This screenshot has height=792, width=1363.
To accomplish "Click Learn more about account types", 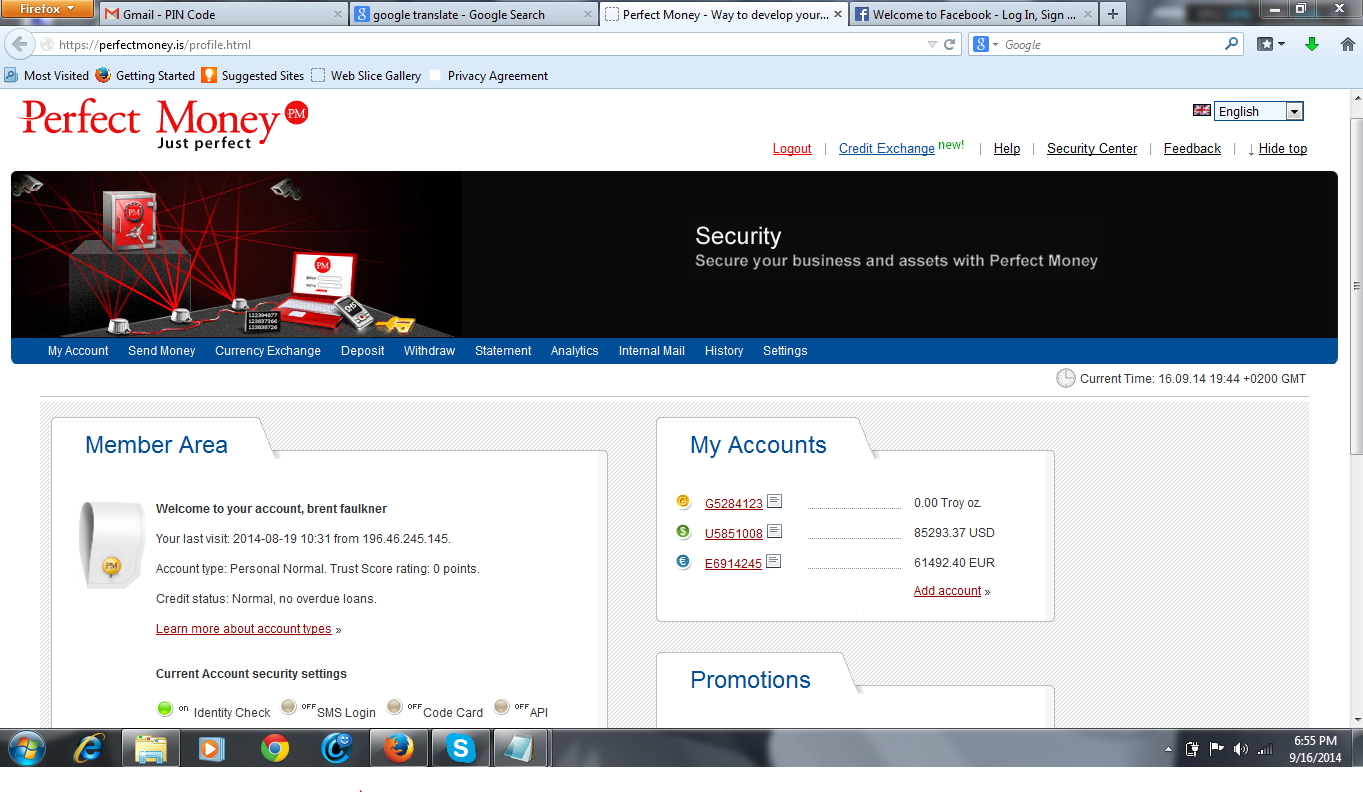I will [x=244, y=629].
